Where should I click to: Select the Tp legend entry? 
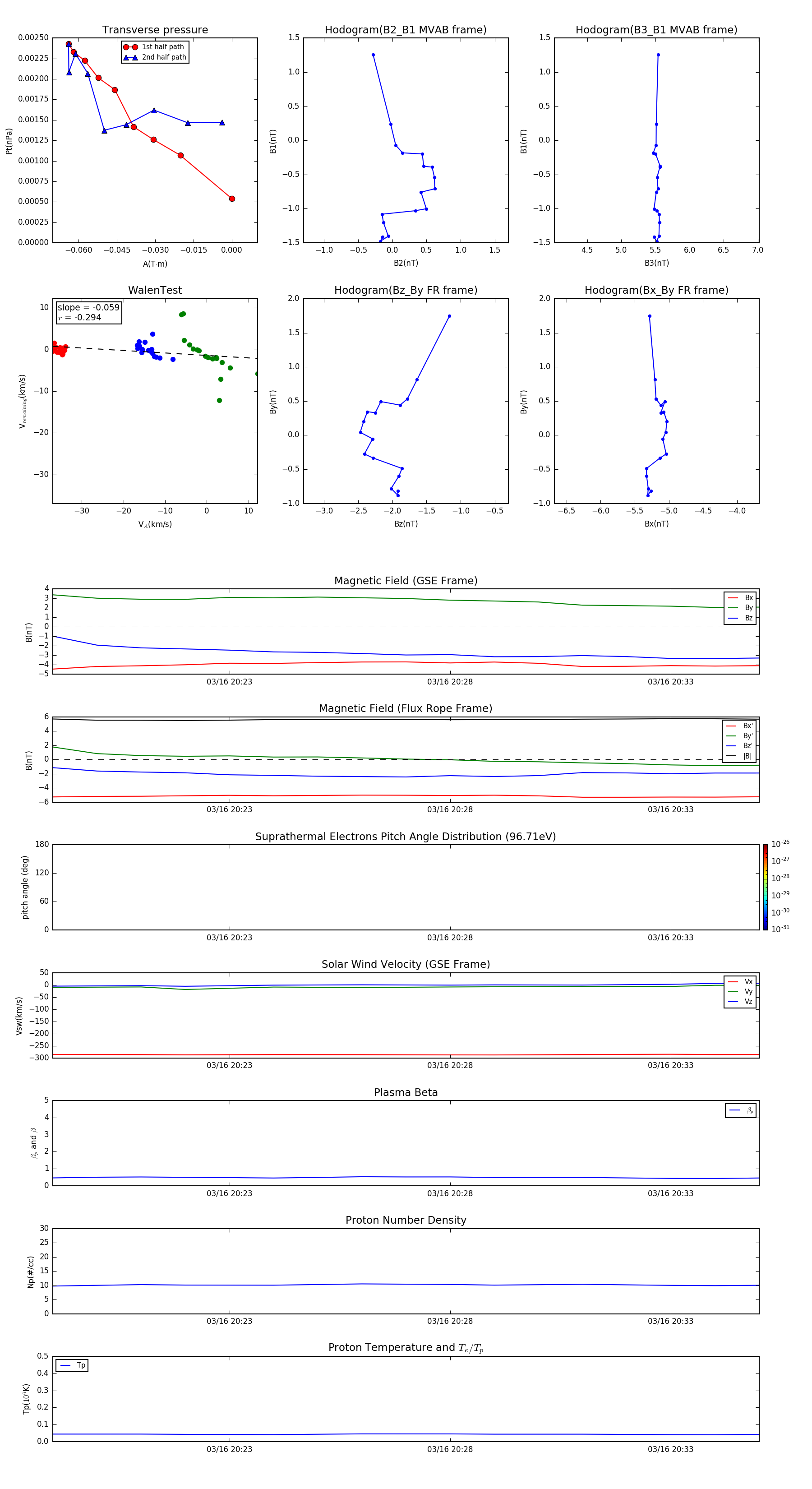(x=72, y=1365)
